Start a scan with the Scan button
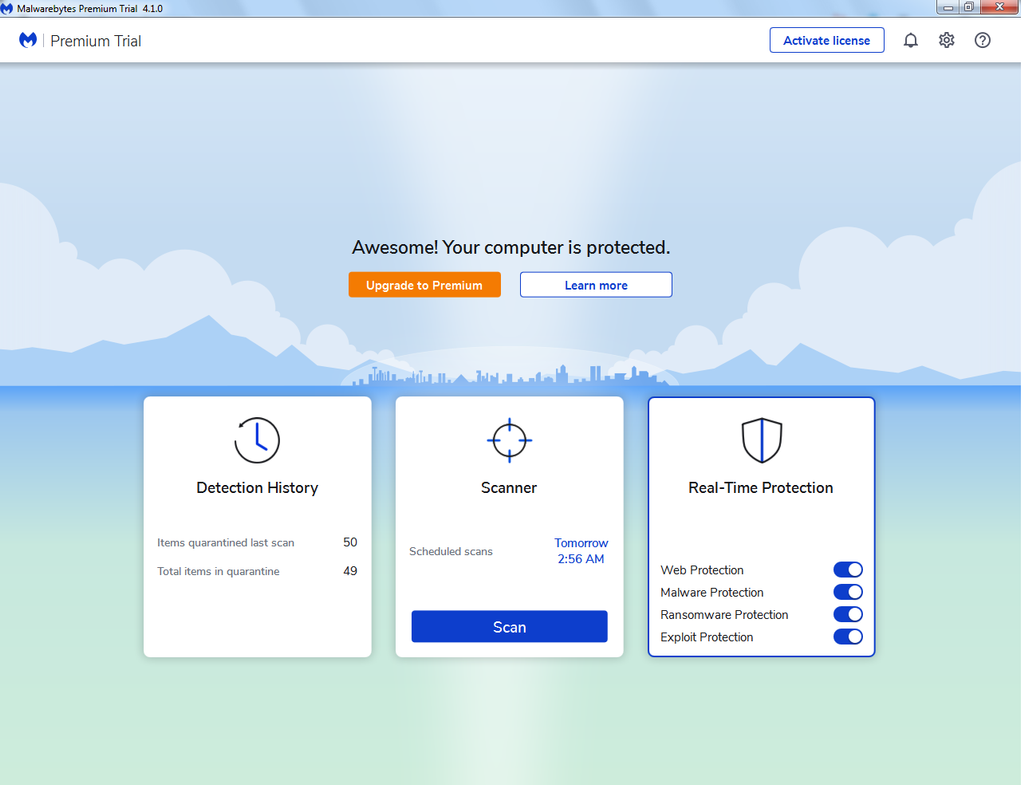The image size is (1024, 785). coord(509,627)
